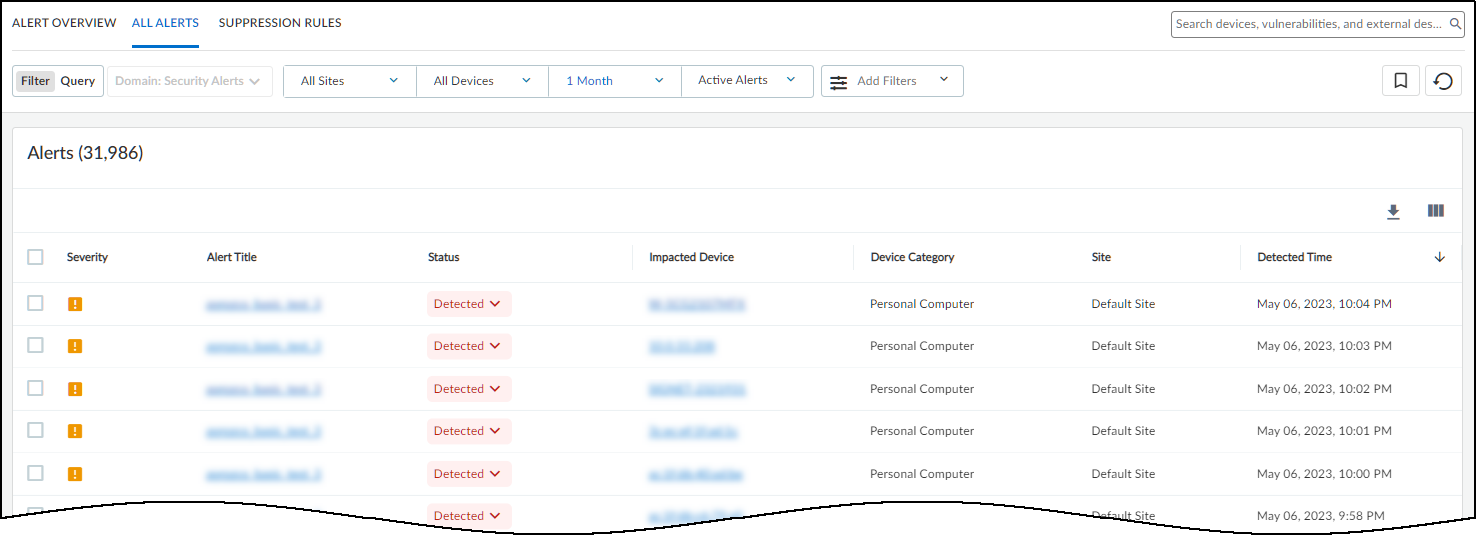The height and width of the screenshot is (536, 1476).
Task: Switch to the Alert Overview tab
Action: [64, 23]
